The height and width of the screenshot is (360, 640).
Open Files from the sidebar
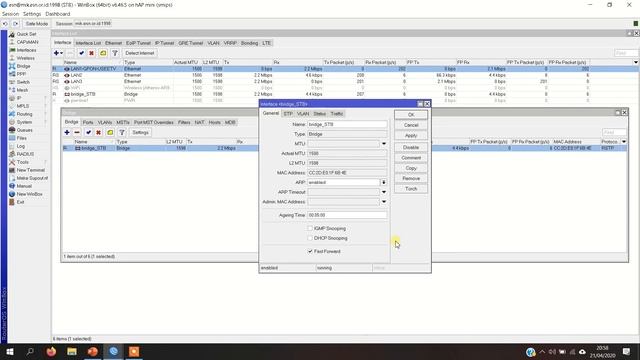[x=22, y=138]
